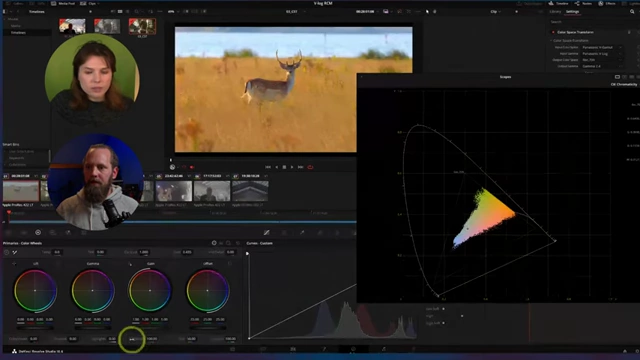
Task: Jump to last frame in viewer transport
Action: point(300,167)
